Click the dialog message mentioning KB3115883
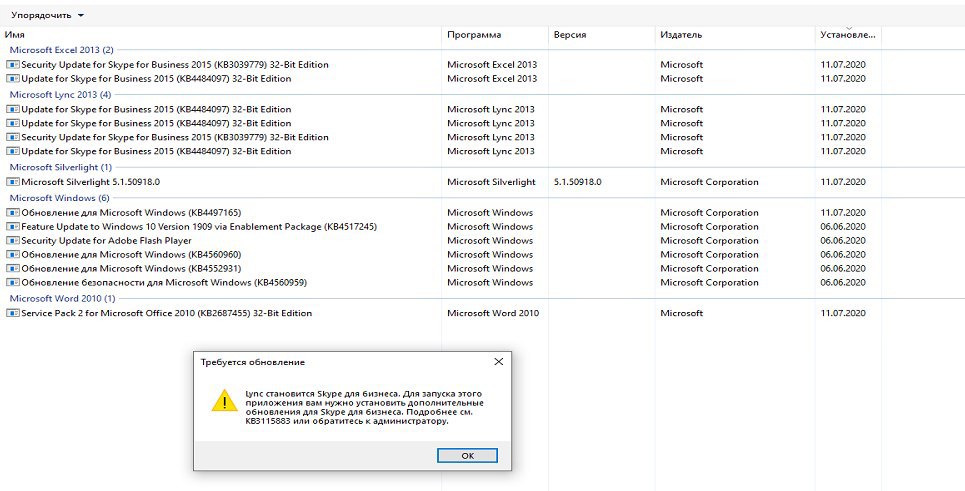This screenshot has height=491, width=965. coord(364,407)
